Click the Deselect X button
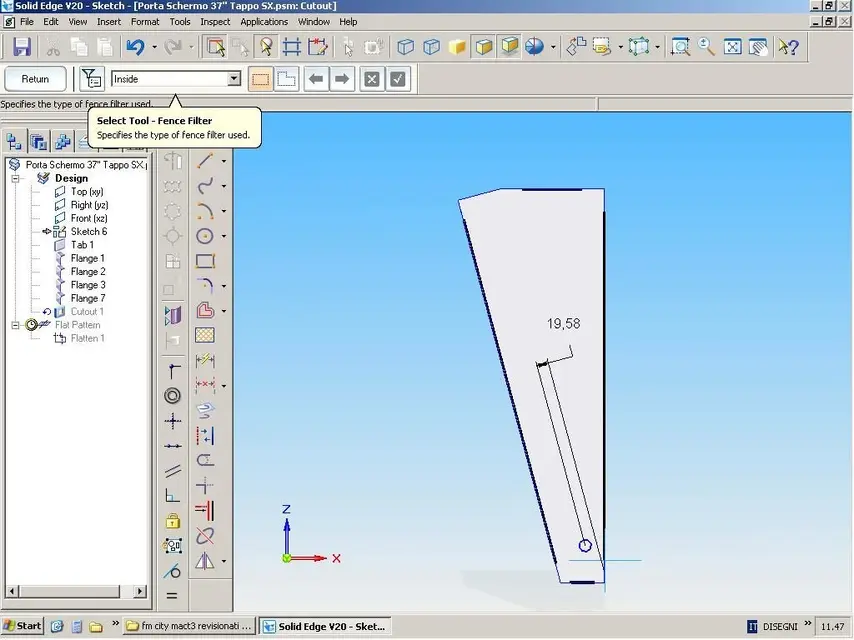854x640 pixels. [x=372, y=80]
